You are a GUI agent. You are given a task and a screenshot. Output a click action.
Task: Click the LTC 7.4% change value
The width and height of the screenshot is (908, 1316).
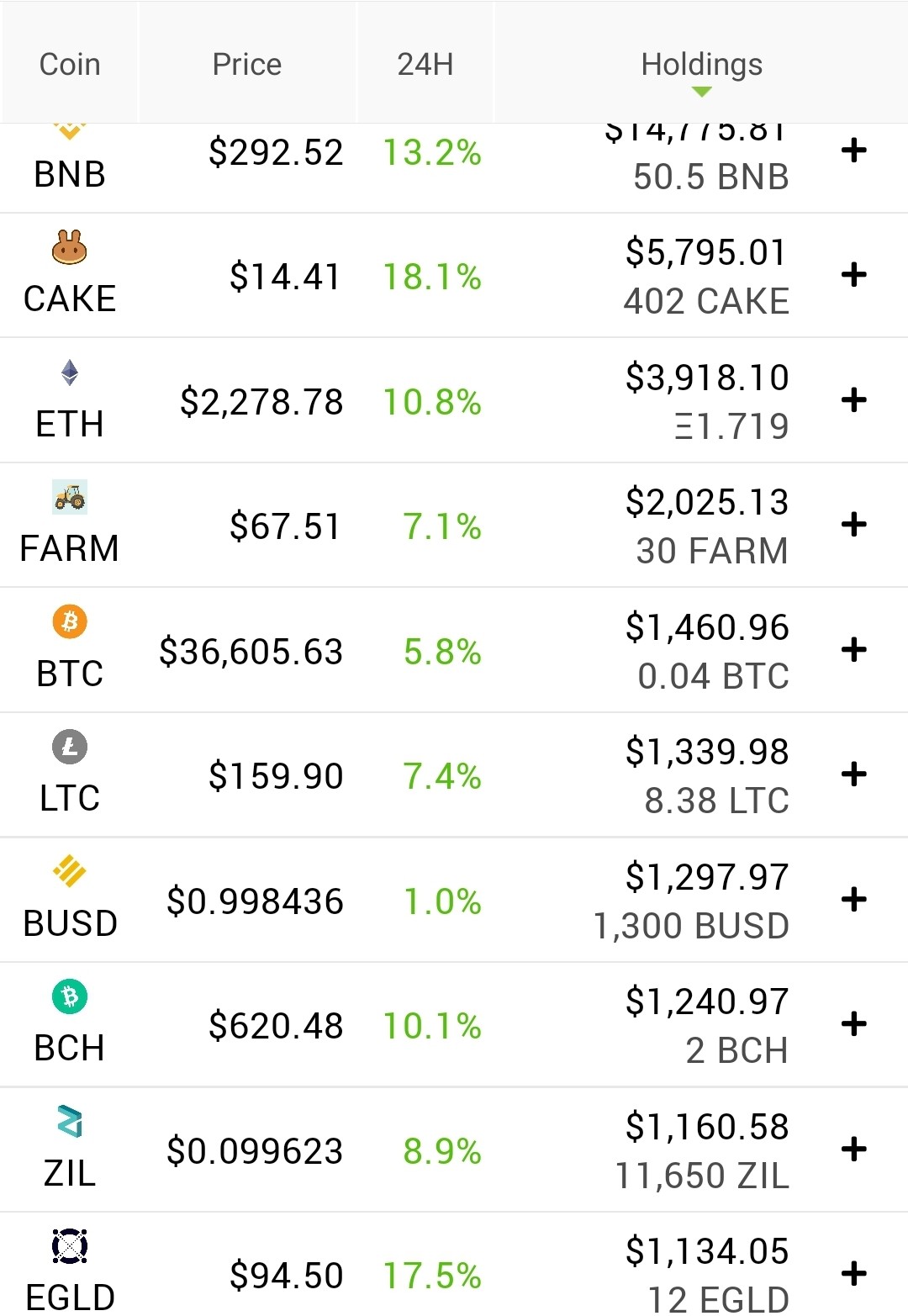pos(442,776)
